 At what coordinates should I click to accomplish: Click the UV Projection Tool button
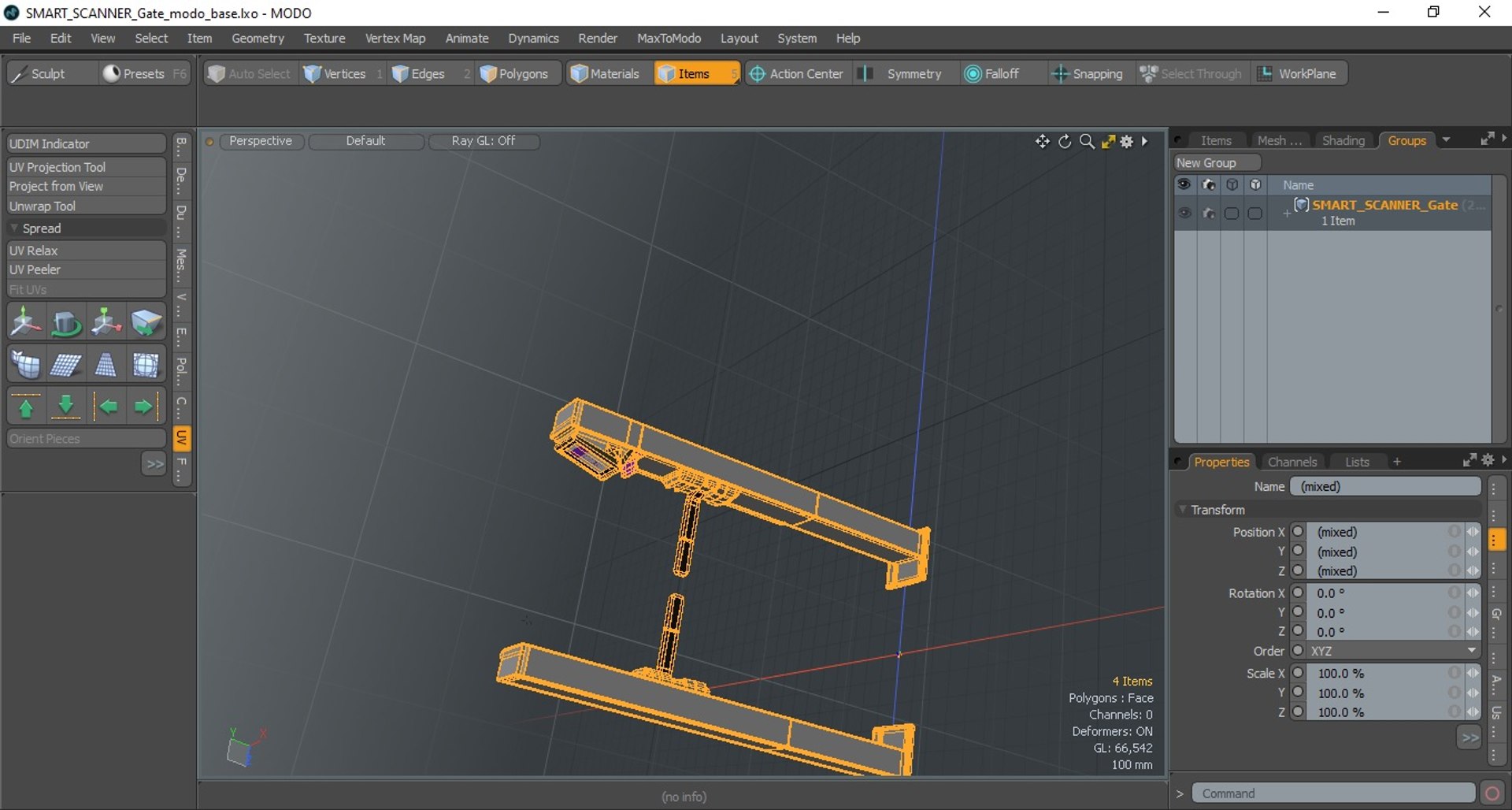click(x=86, y=167)
